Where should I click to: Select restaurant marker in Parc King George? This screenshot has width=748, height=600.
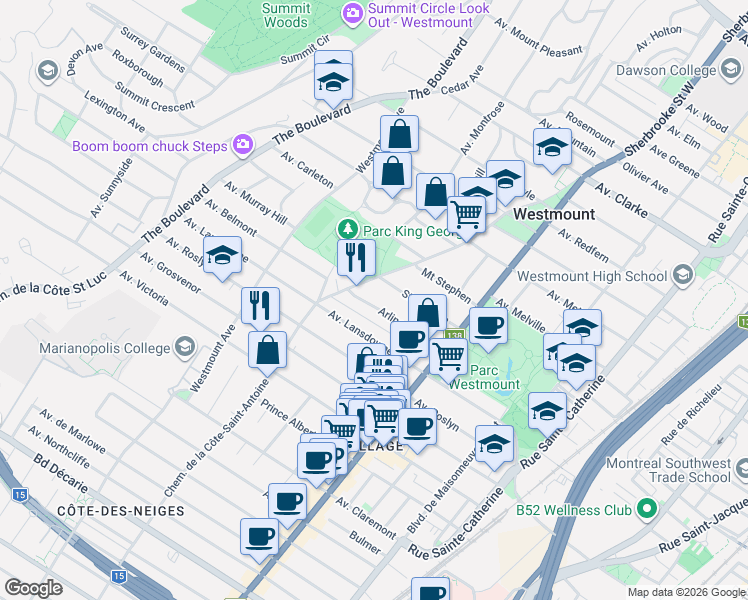(x=356, y=261)
